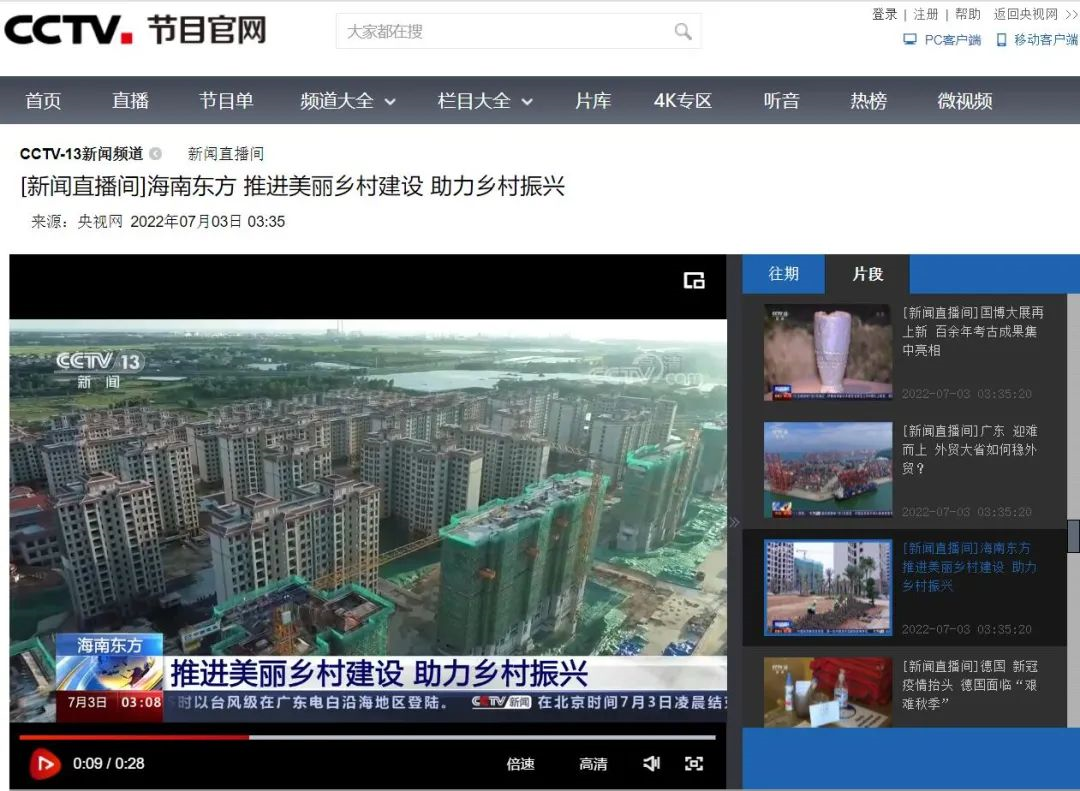This screenshot has width=1080, height=791.
Task: Expand the 栏目大全 dropdown menu
Action: (x=485, y=101)
